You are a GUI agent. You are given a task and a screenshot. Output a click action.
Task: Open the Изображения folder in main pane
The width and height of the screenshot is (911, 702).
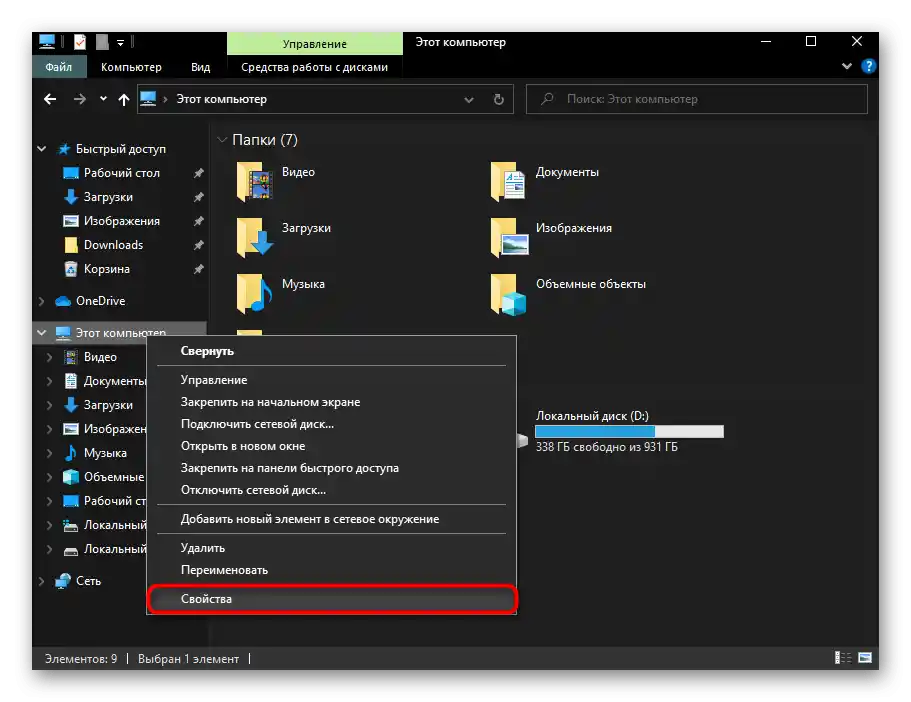point(509,238)
